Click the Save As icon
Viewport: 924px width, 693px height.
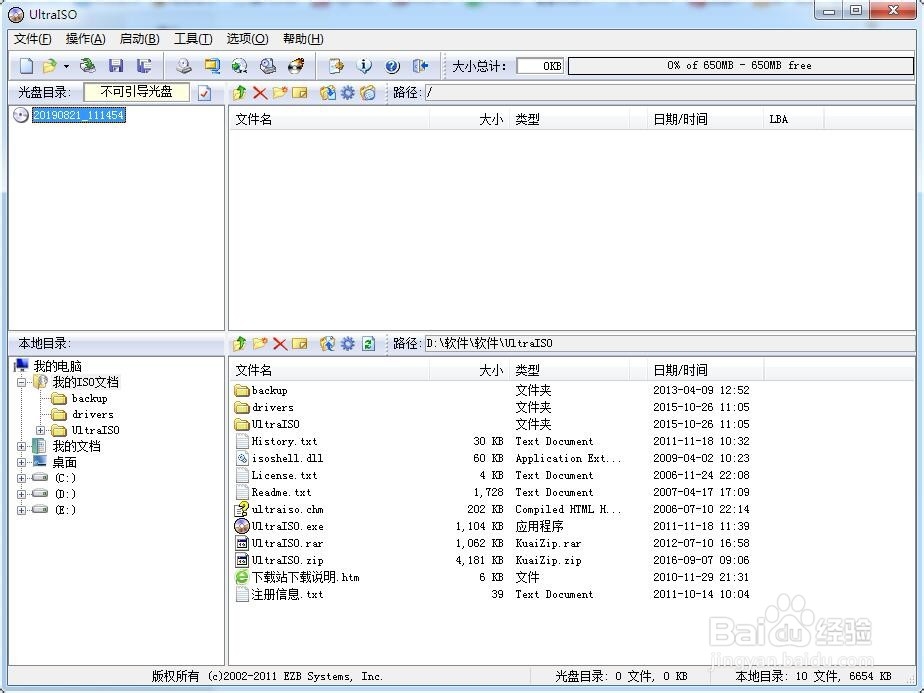tap(144, 65)
